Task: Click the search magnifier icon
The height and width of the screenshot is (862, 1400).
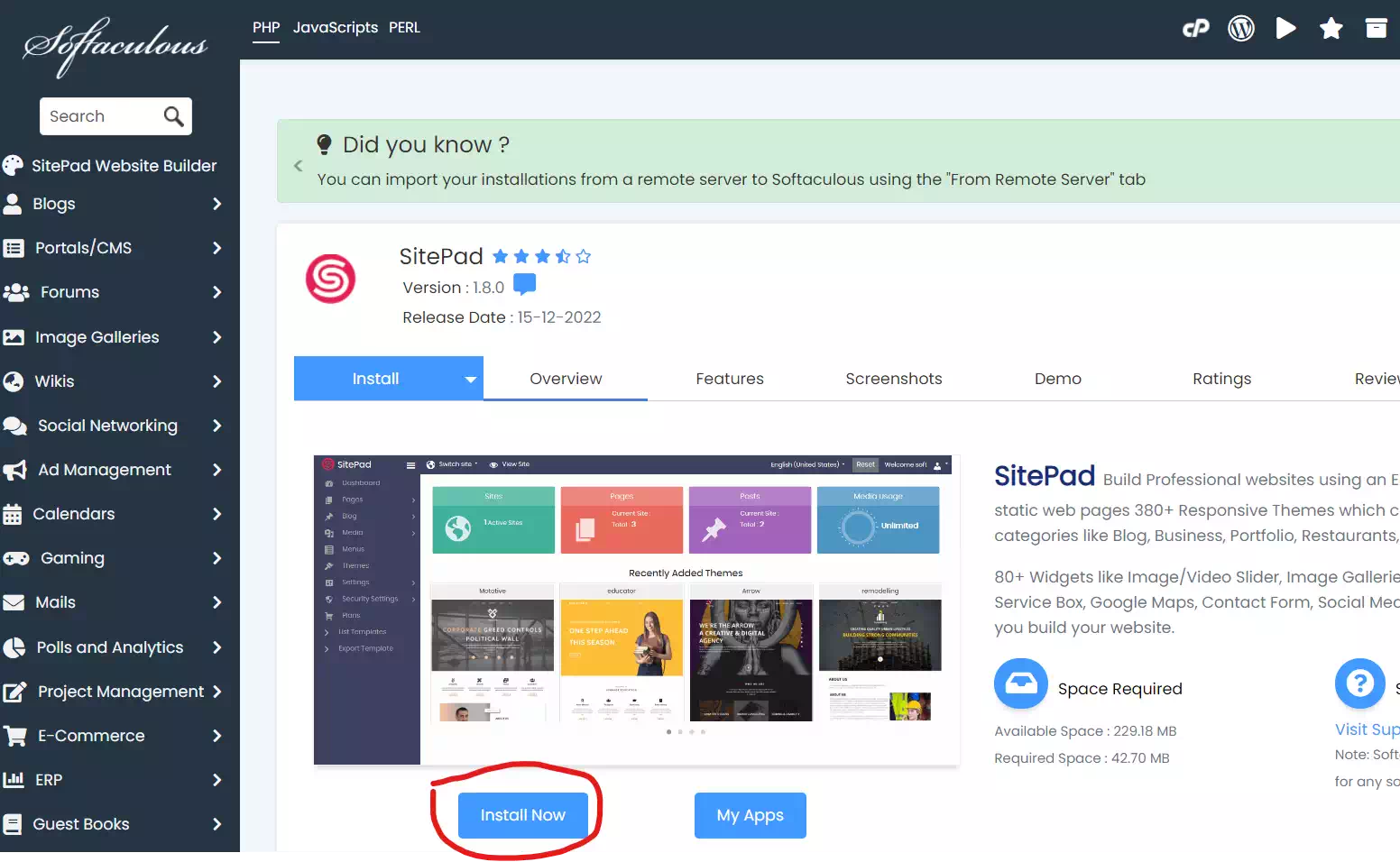Action: 173,116
